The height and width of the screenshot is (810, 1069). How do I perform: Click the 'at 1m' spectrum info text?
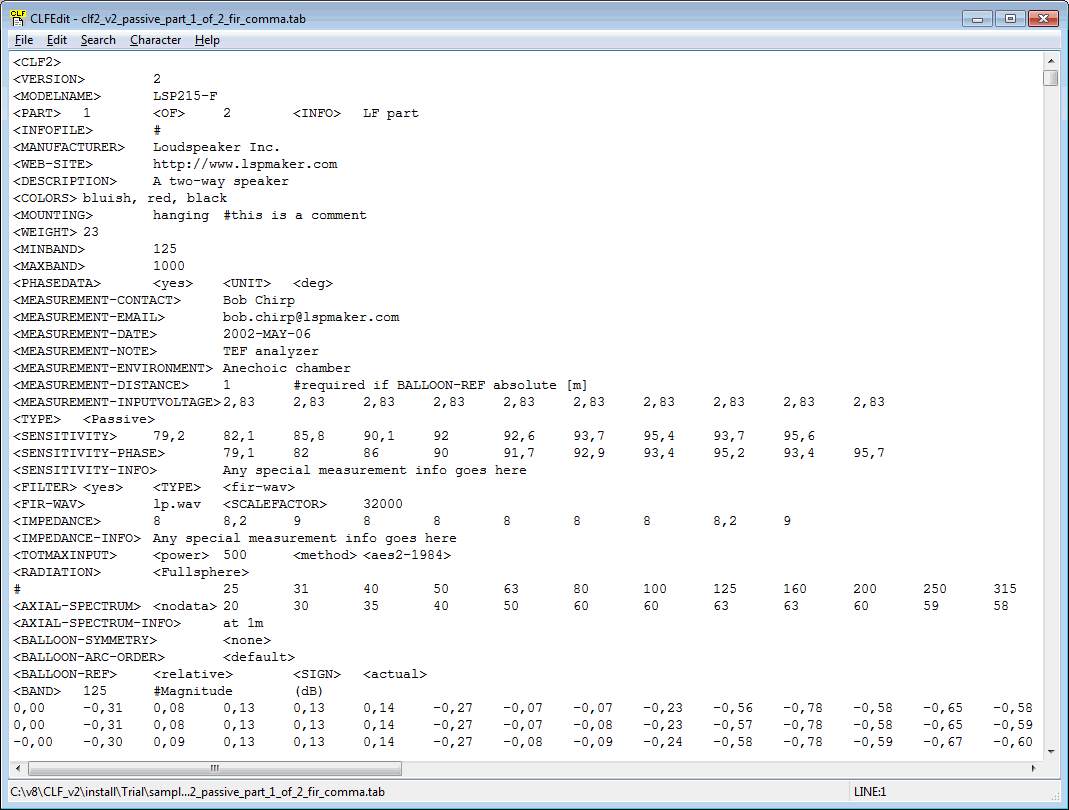[x=243, y=623]
